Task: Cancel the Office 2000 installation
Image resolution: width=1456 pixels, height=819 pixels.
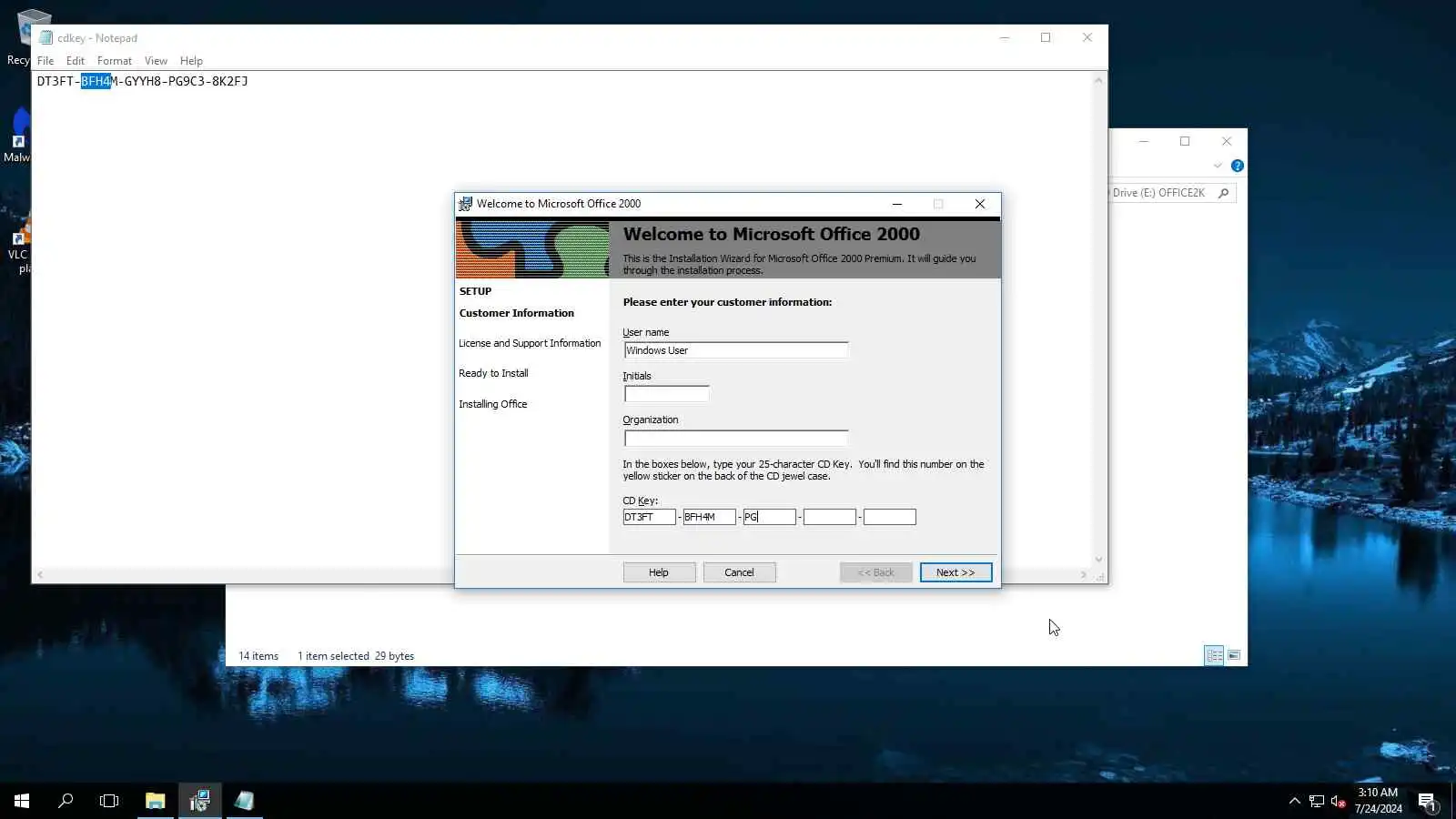Action: [x=739, y=572]
